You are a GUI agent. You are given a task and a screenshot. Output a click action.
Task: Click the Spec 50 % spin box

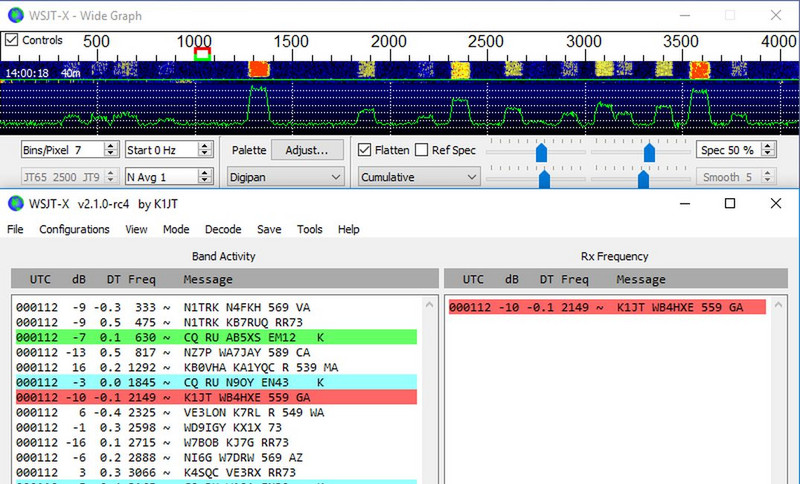[736, 150]
